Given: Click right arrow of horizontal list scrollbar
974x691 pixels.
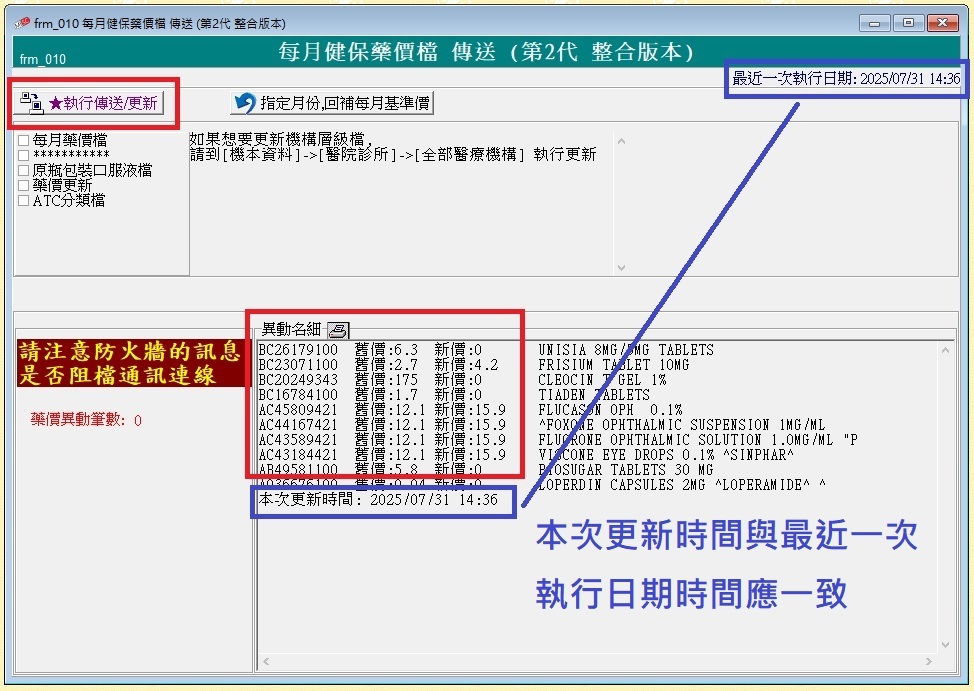Looking at the screenshot, I should click(x=929, y=661).
